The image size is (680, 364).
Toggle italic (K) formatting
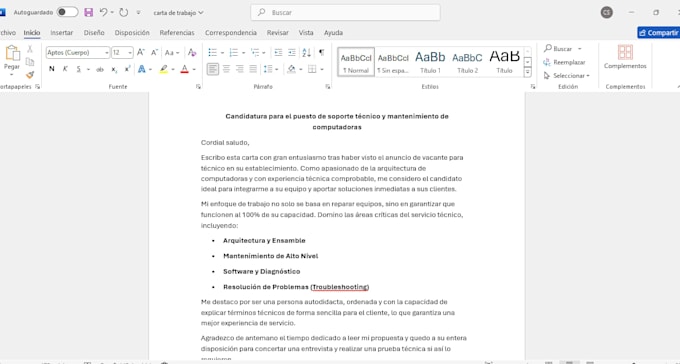[x=65, y=69]
